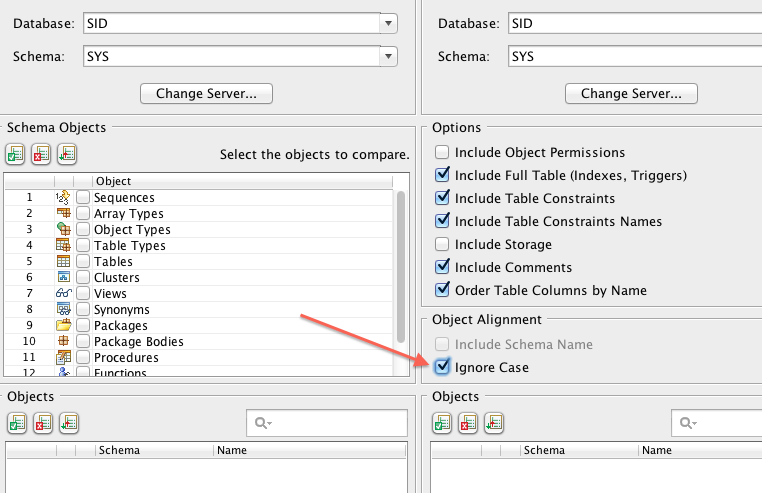Image resolution: width=762 pixels, height=493 pixels.
Task: Click left Objects search input field
Action: pyautogui.click(x=327, y=423)
